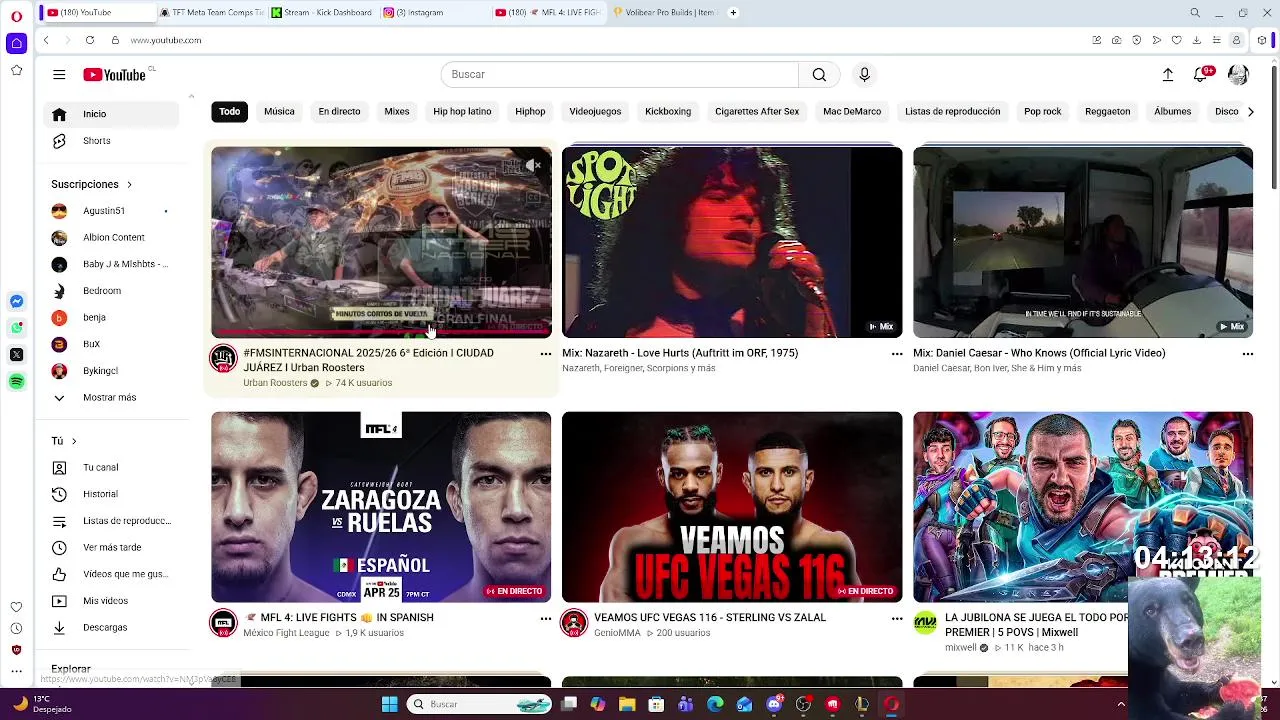Unmute the FMS video preview
Screen dimensions: 1280x720
533,165
